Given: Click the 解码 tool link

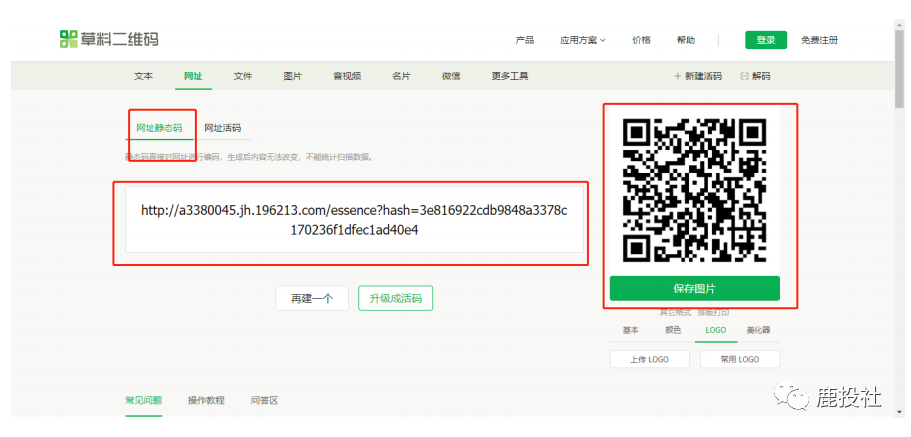Looking at the screenshot, I should point(755,76).
